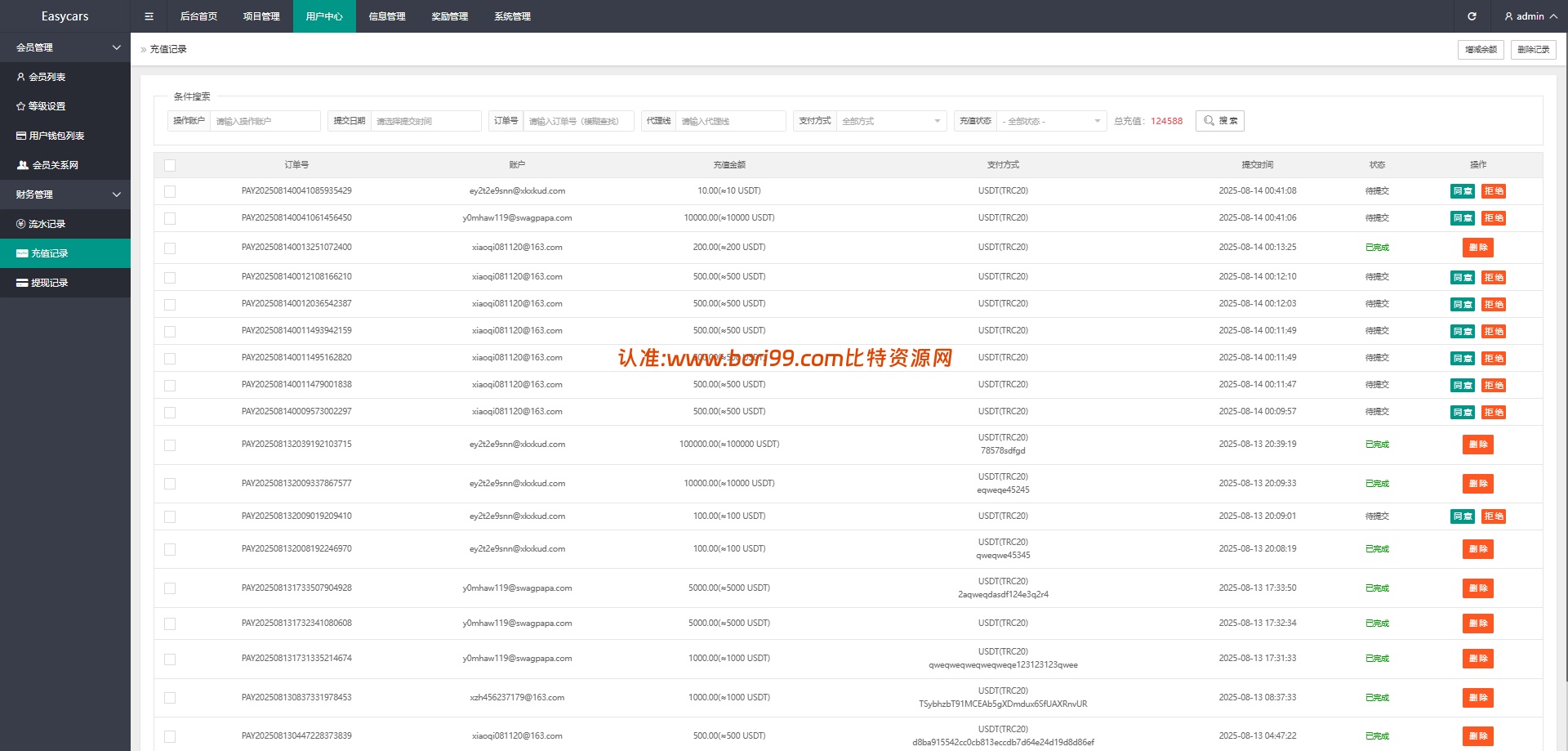Click the 等级设置 star icon

(21, 106)
